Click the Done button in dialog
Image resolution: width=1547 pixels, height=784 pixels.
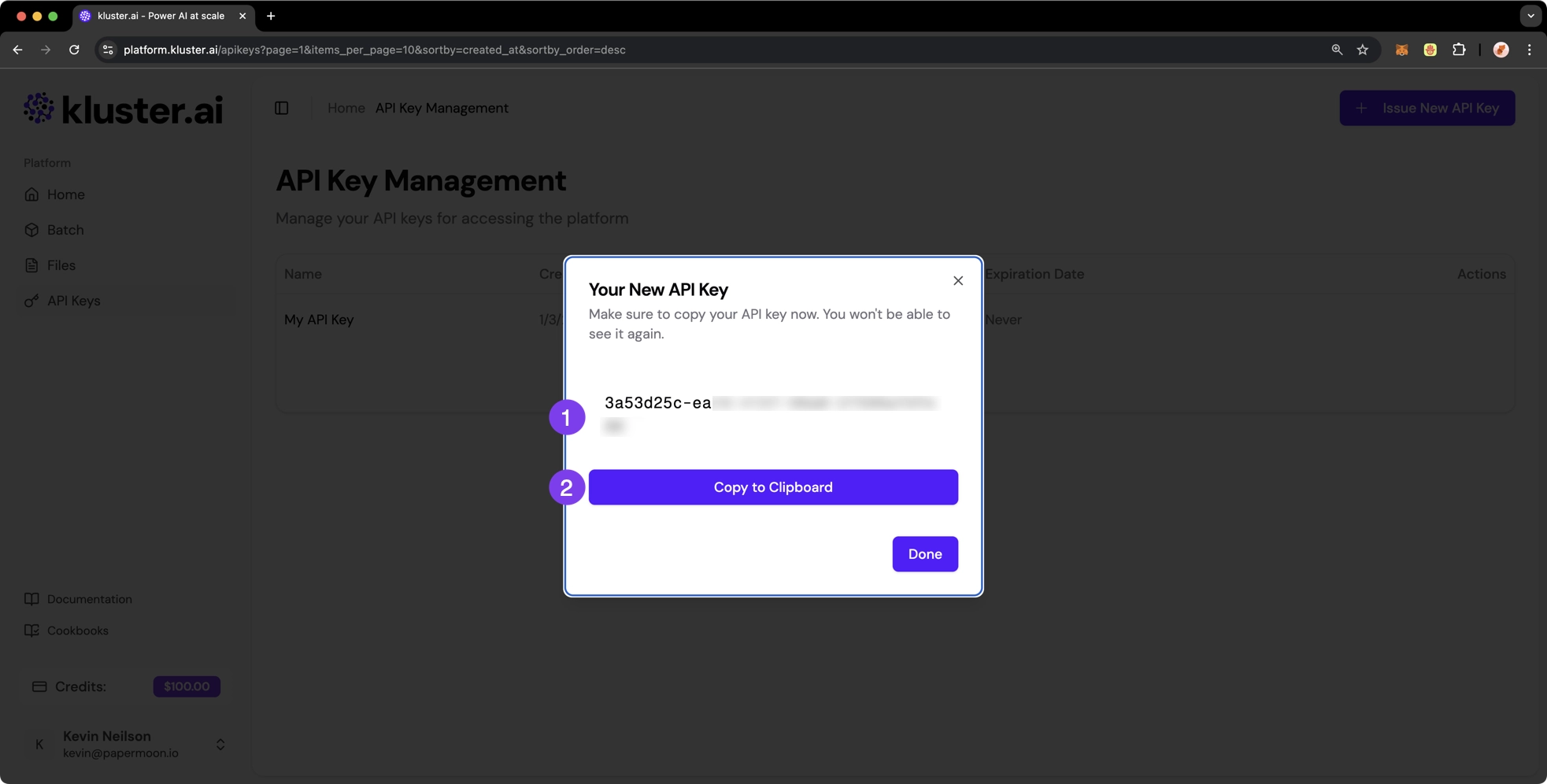(925, 554)
